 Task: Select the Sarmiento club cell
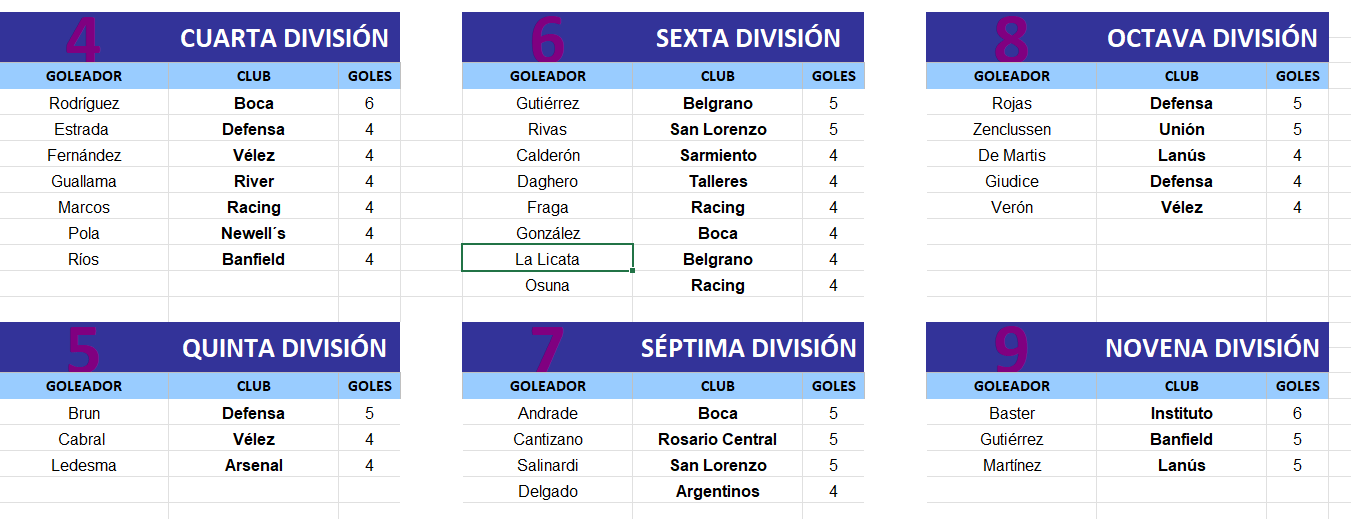coord(718,155)
